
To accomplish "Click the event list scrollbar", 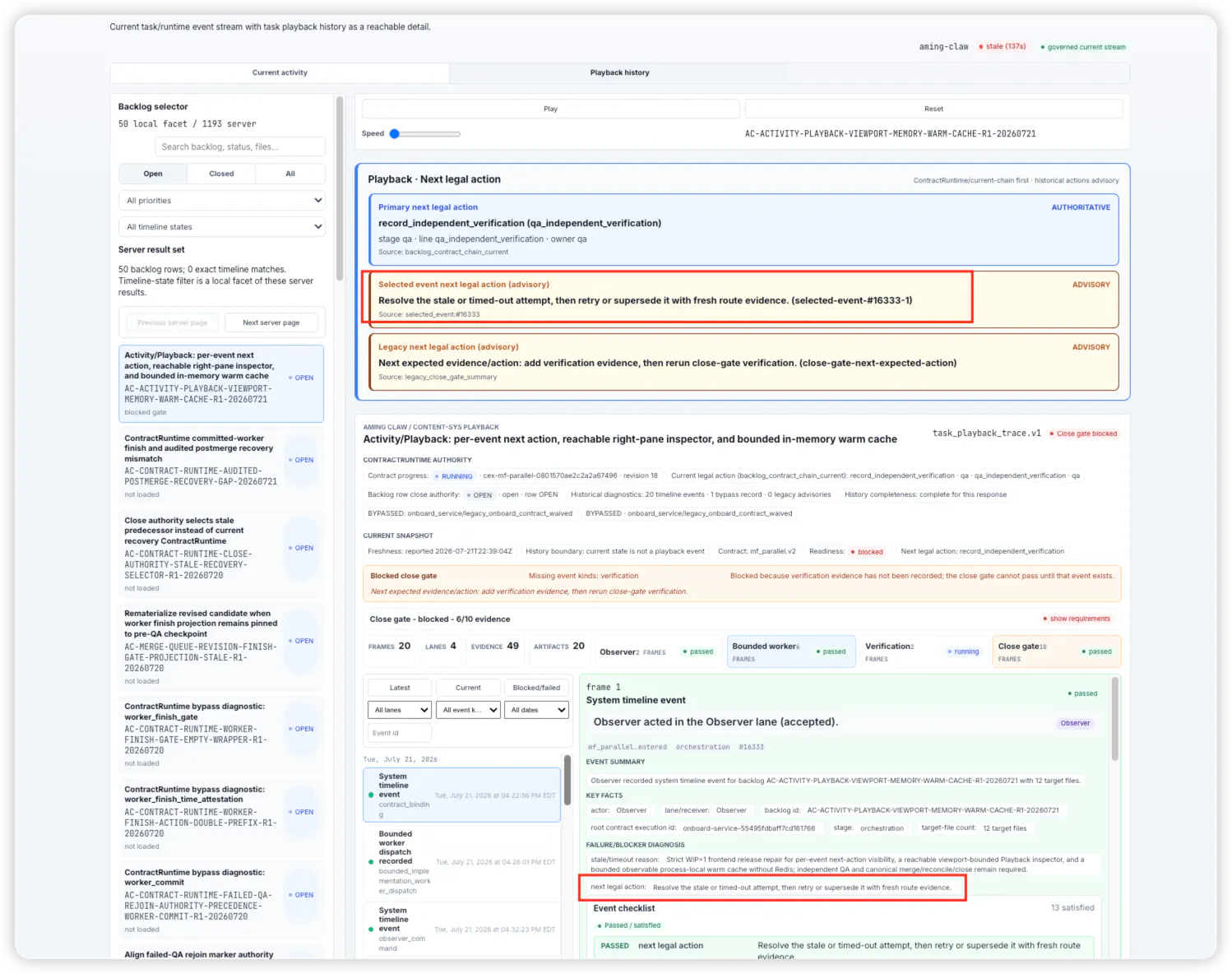I will click(x=567, y=780).
